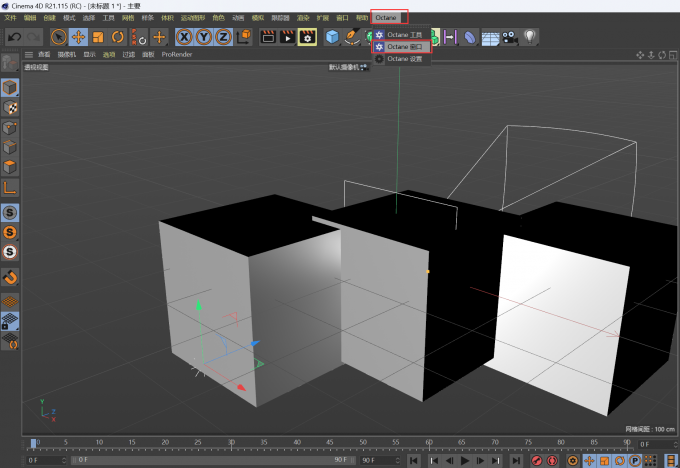
Task: Step forward one frame
Action: tap(480, 460)
